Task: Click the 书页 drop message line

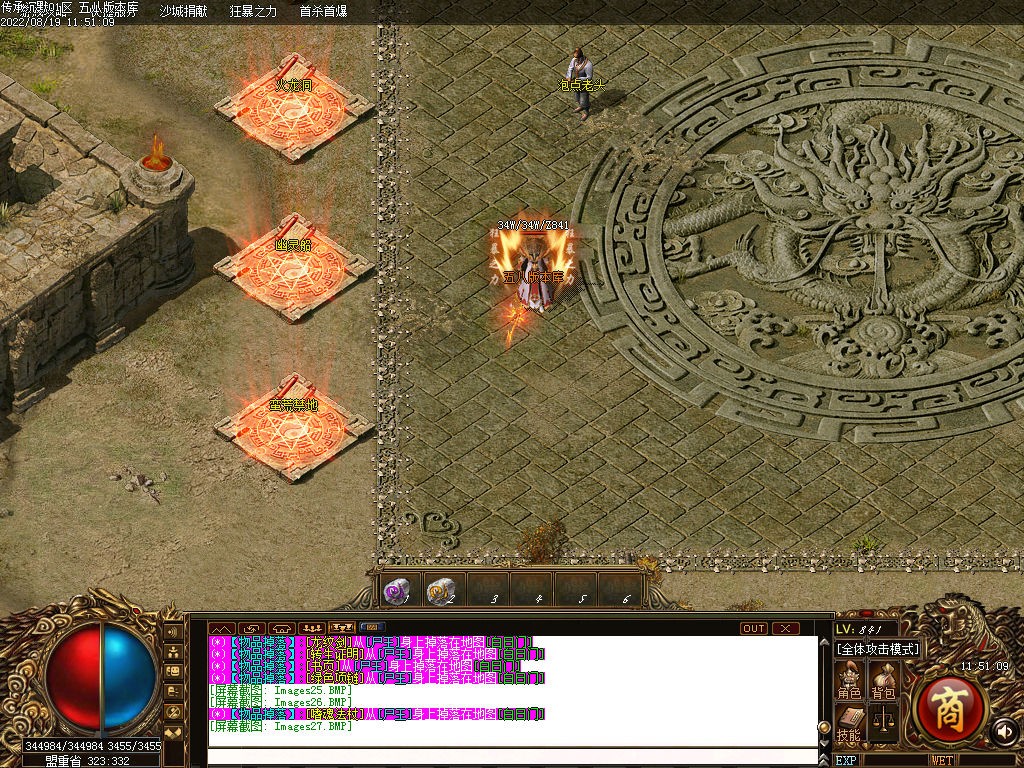Action: click(364, 666)
